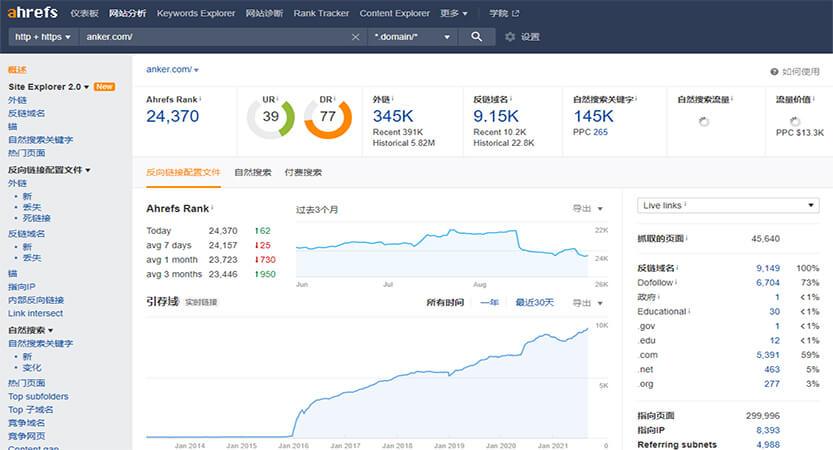Open 热门页面 under Site Explorer 2.0
This screenshot has height=450, width=833.
(27, 154)
